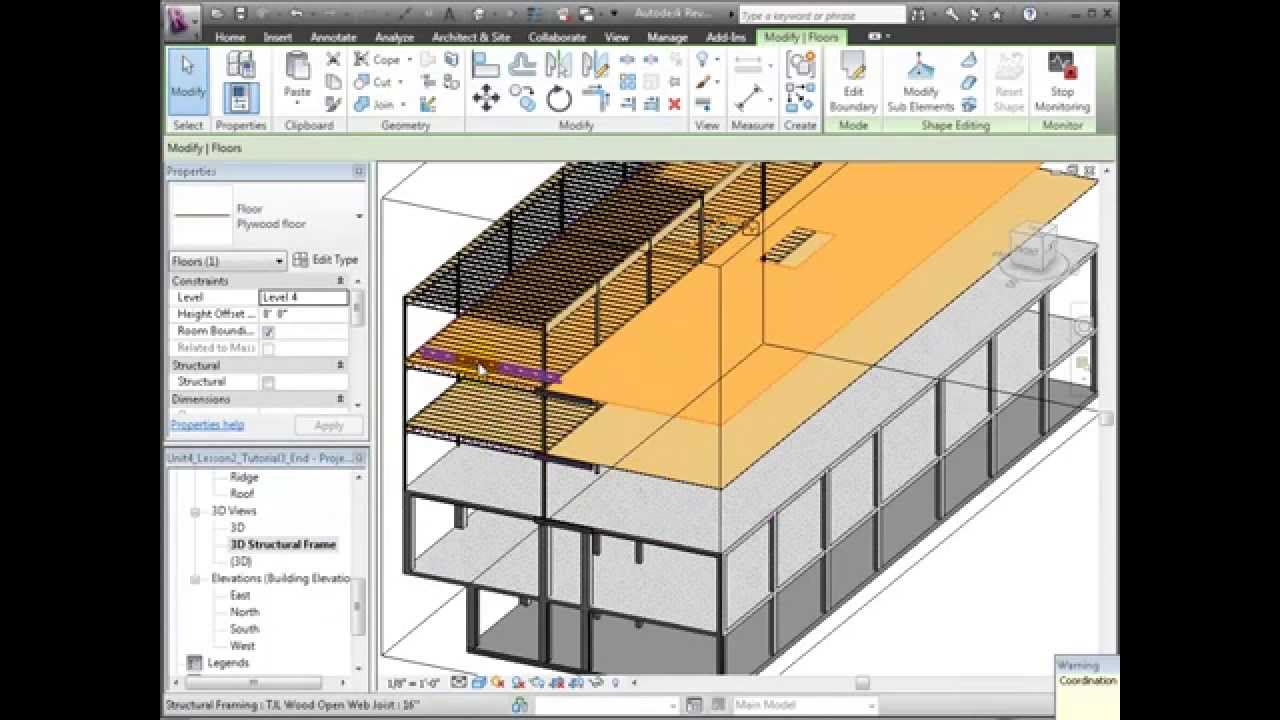
Task: Open the Floors (1) filter dropdown
Action: (228, 261)
